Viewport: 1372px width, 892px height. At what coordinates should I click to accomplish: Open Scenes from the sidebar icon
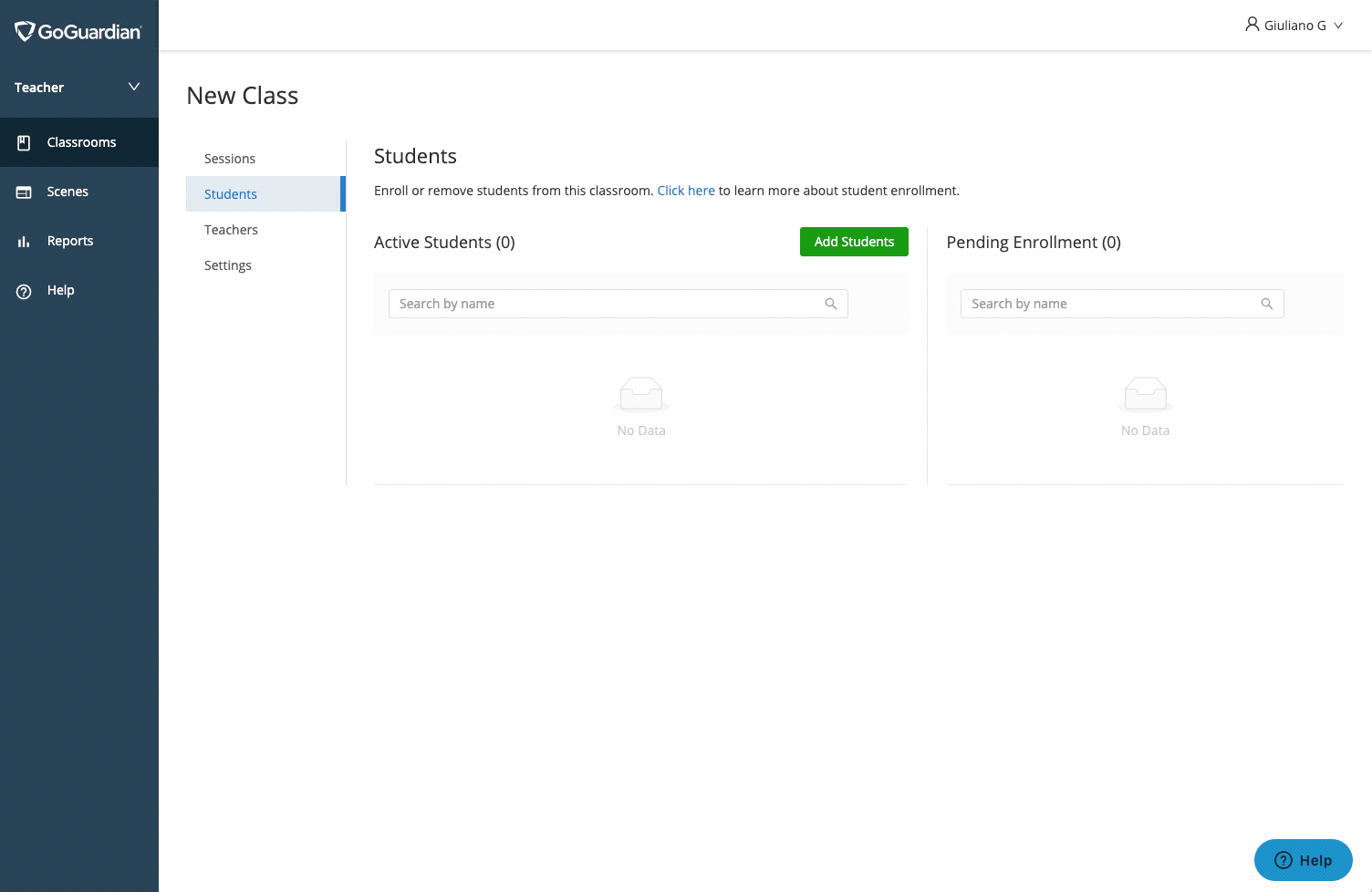click(23, 192)
